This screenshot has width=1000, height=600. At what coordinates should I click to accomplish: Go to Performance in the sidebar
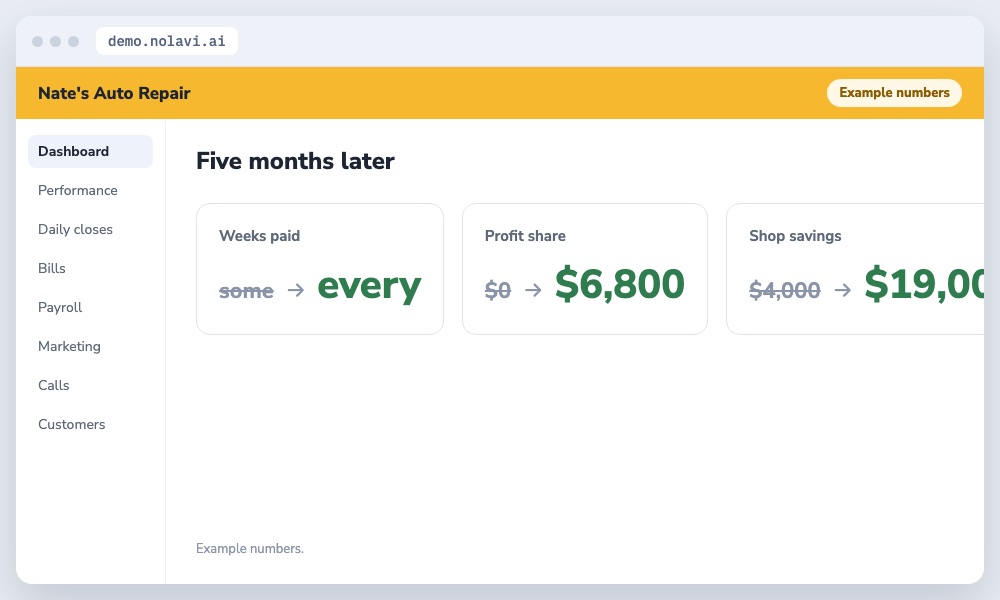click(78, 190)
